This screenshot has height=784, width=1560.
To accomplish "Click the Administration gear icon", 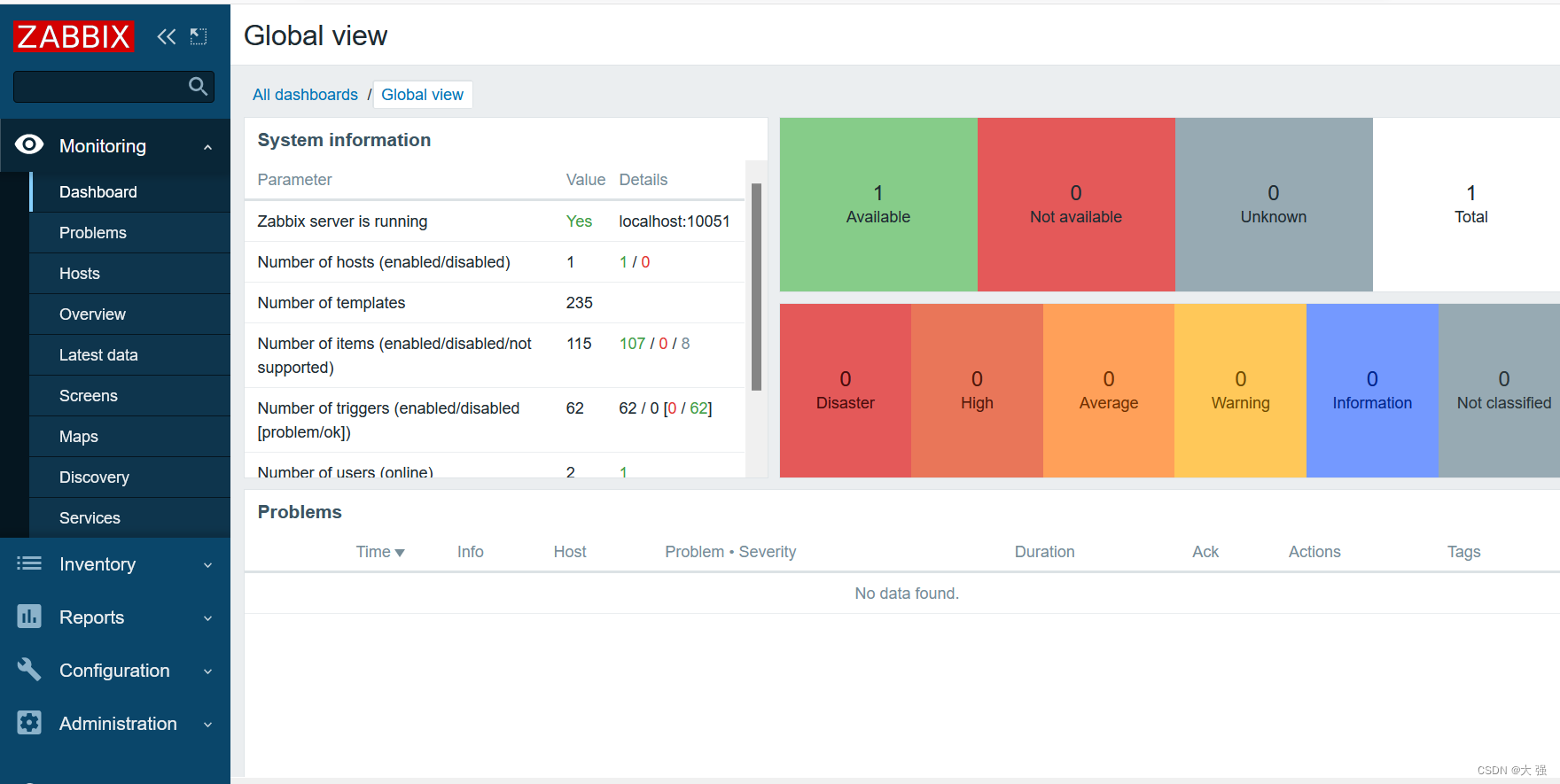I will pos(29,723).
